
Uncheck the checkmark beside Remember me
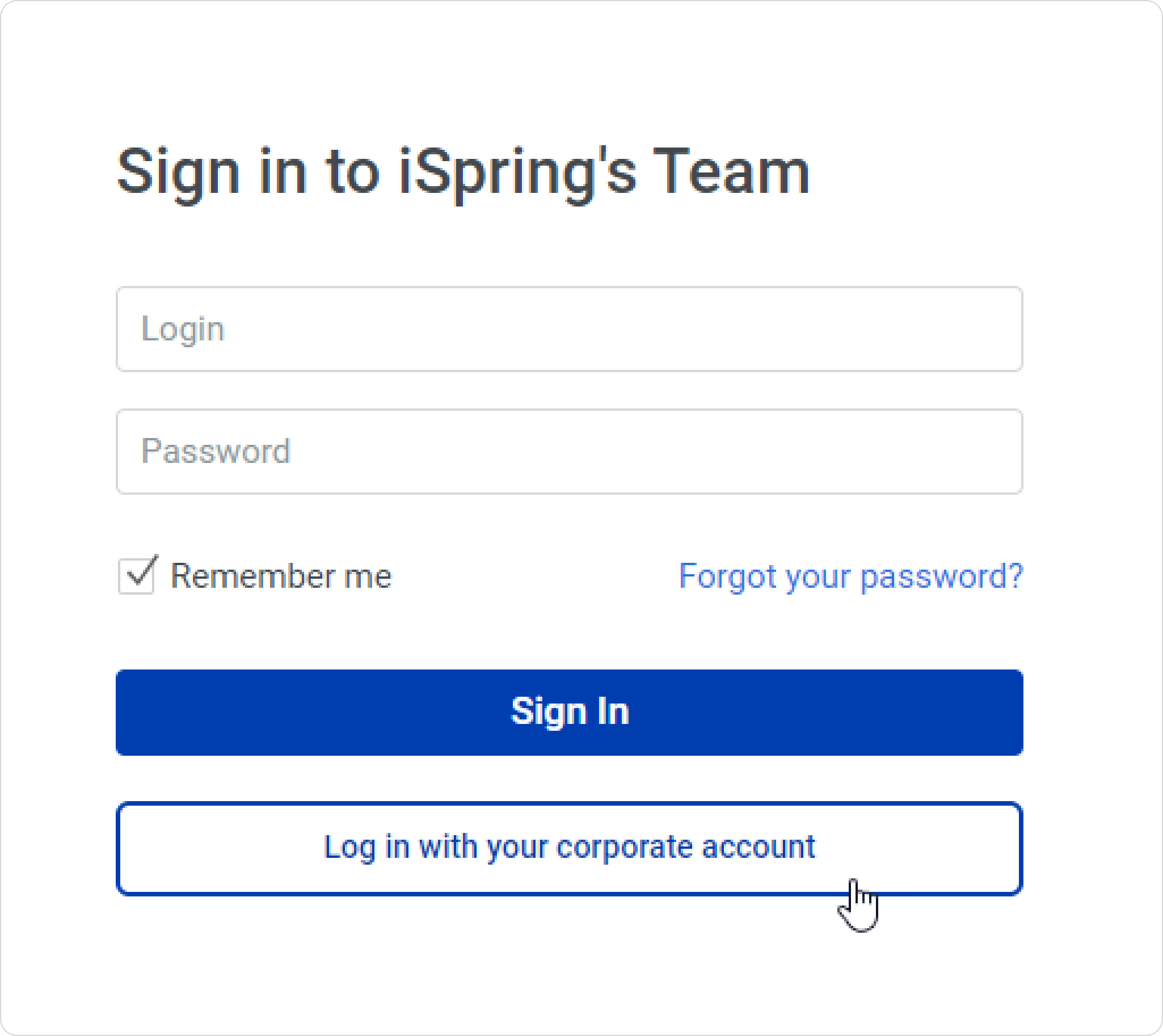click(136, 575)
